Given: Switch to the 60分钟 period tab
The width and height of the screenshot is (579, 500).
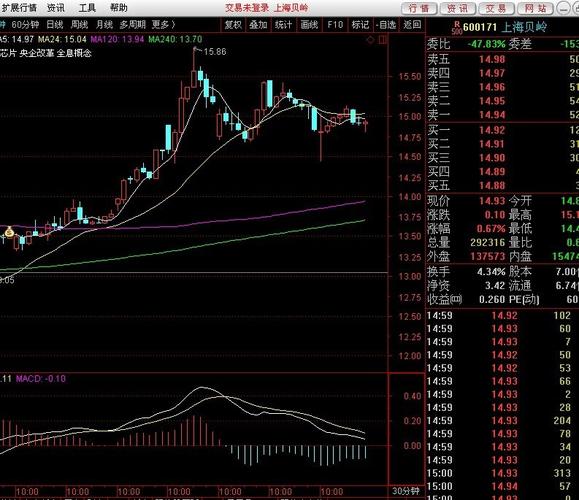Looking at the screenshot, I should (x=25, y=25).
